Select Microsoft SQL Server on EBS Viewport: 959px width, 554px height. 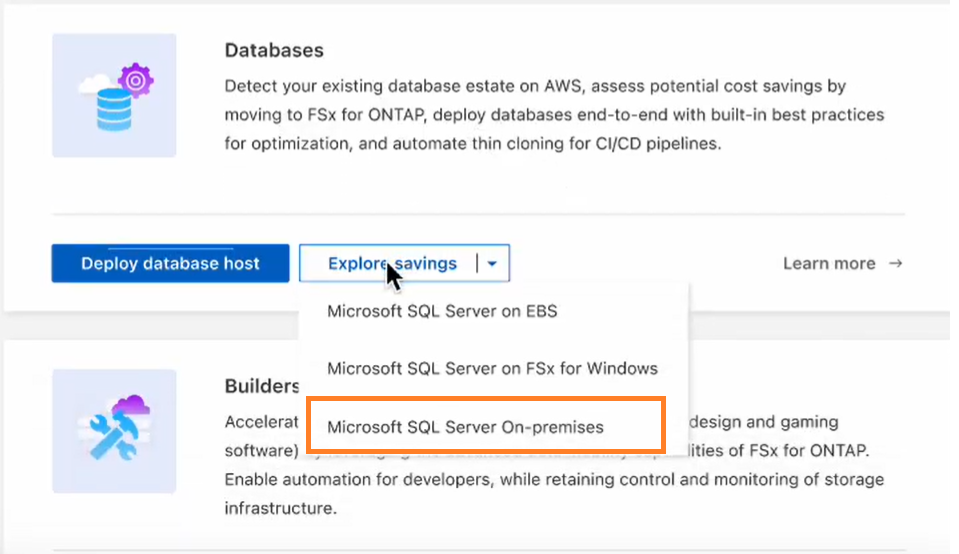click(442, 311)
